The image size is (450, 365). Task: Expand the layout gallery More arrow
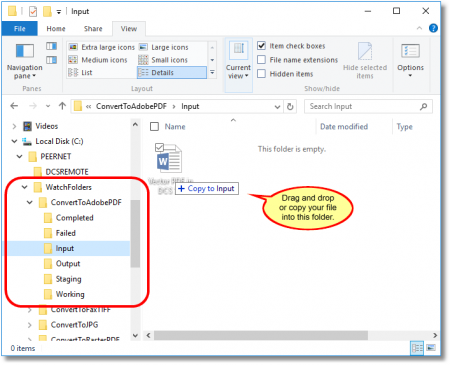[x=212, y=72]
